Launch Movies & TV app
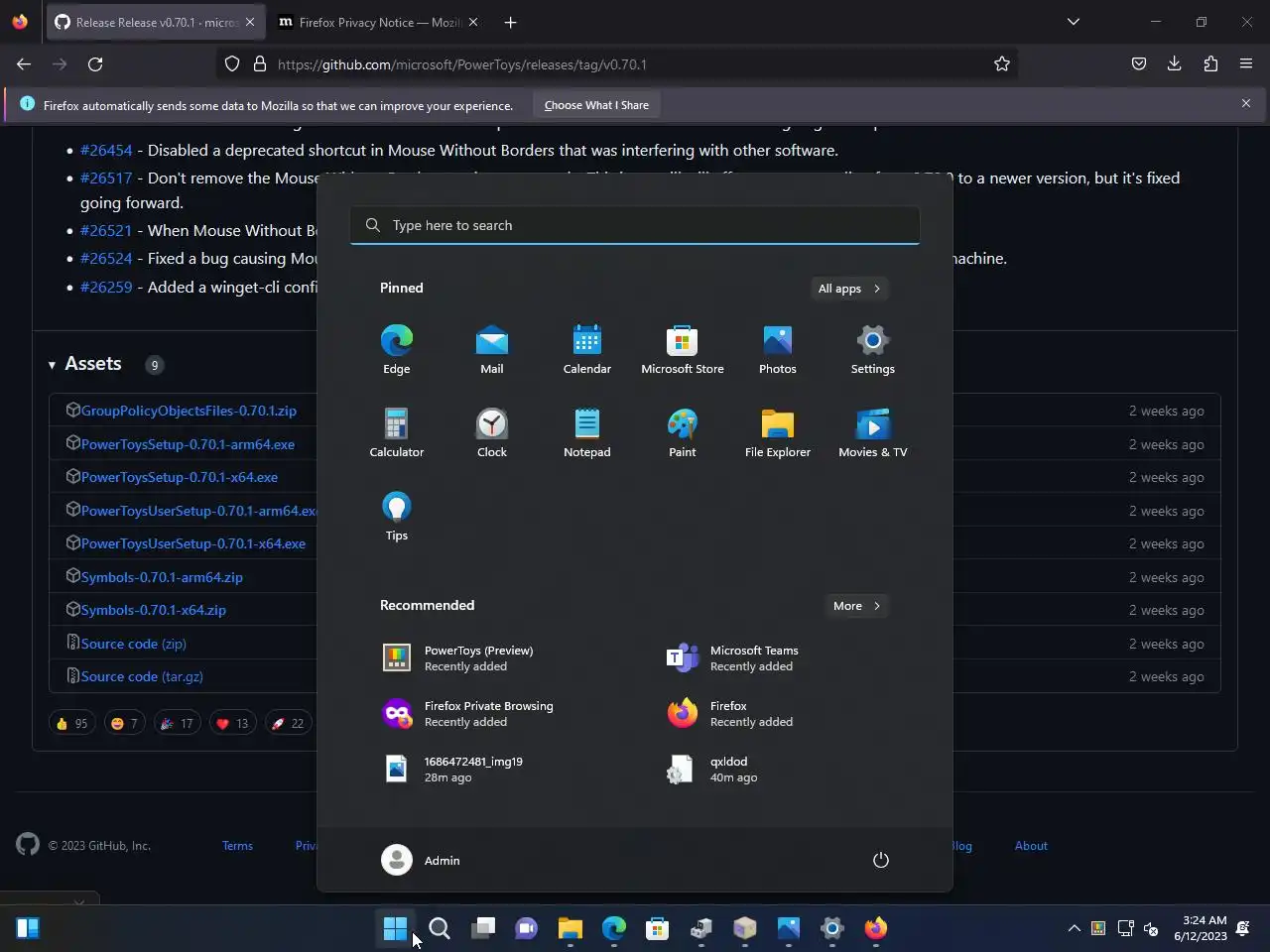Viewport: 1270px width, 952px height. coord(873,432)
